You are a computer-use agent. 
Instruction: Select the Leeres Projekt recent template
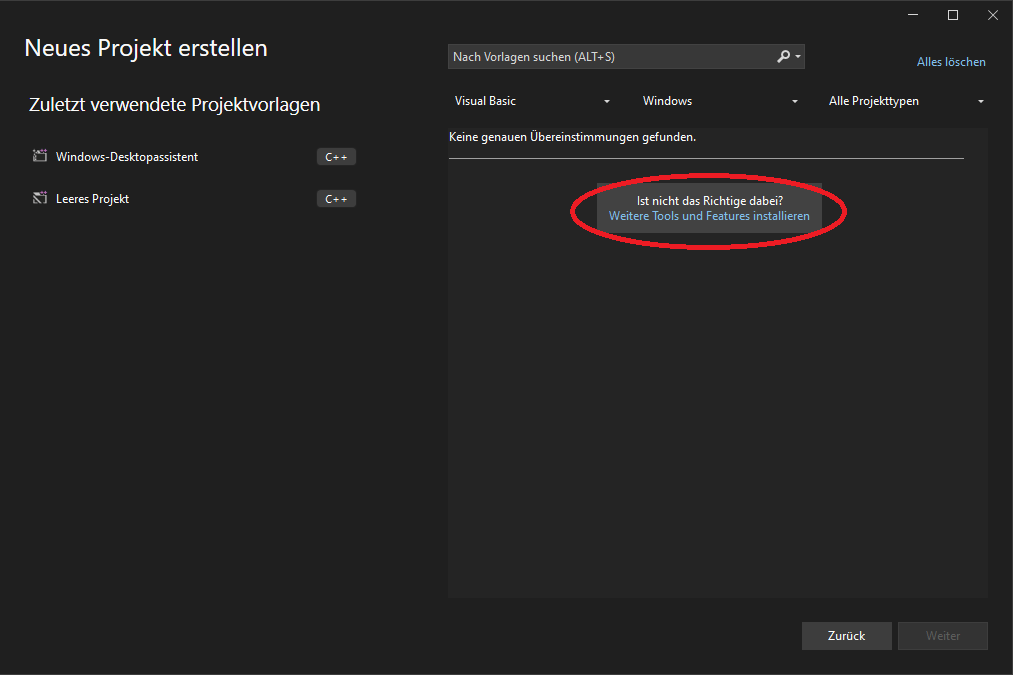point(194,199)
